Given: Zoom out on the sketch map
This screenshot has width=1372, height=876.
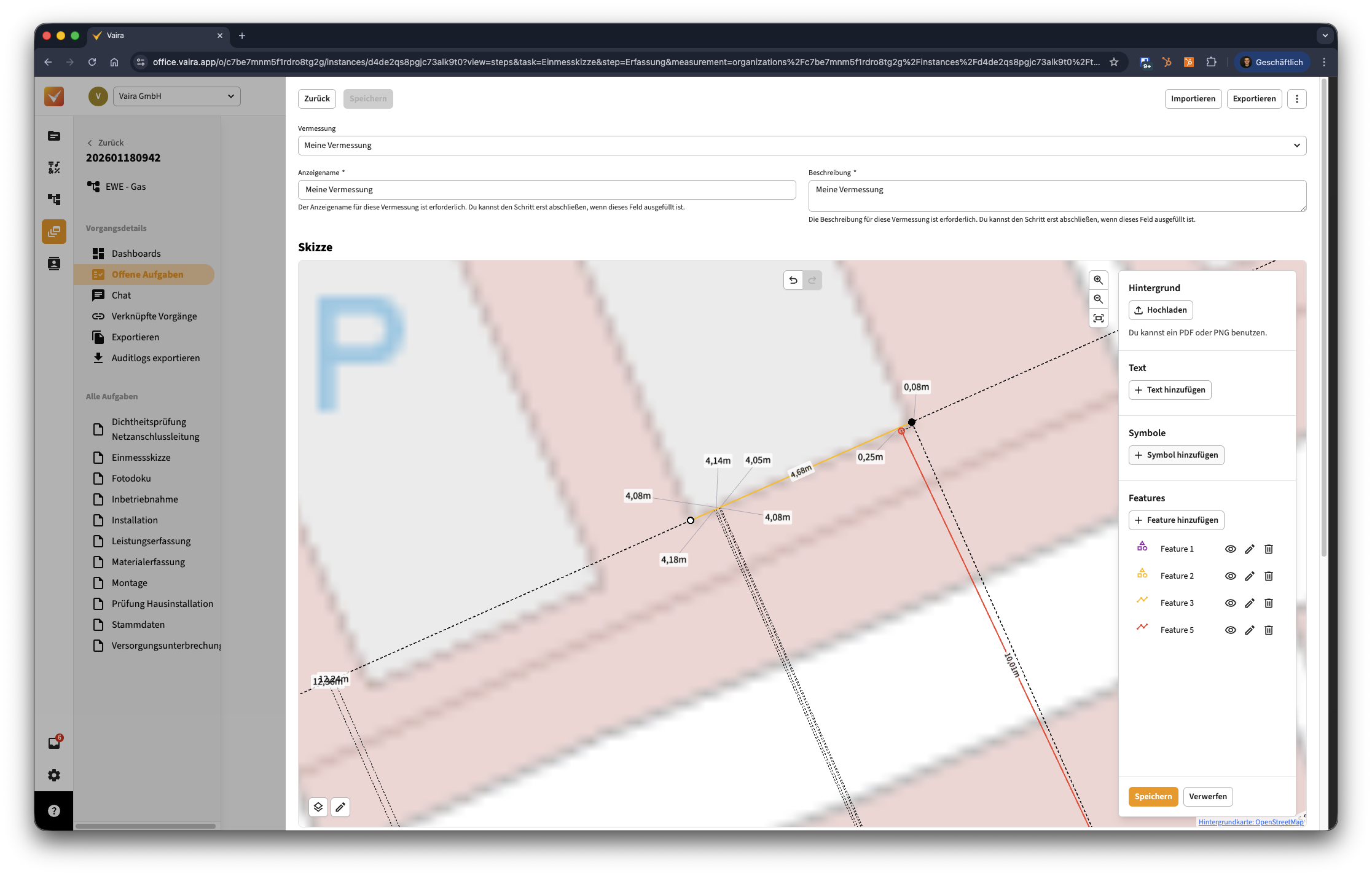Looking at the screenshot, I should [x=1098, y=299].
